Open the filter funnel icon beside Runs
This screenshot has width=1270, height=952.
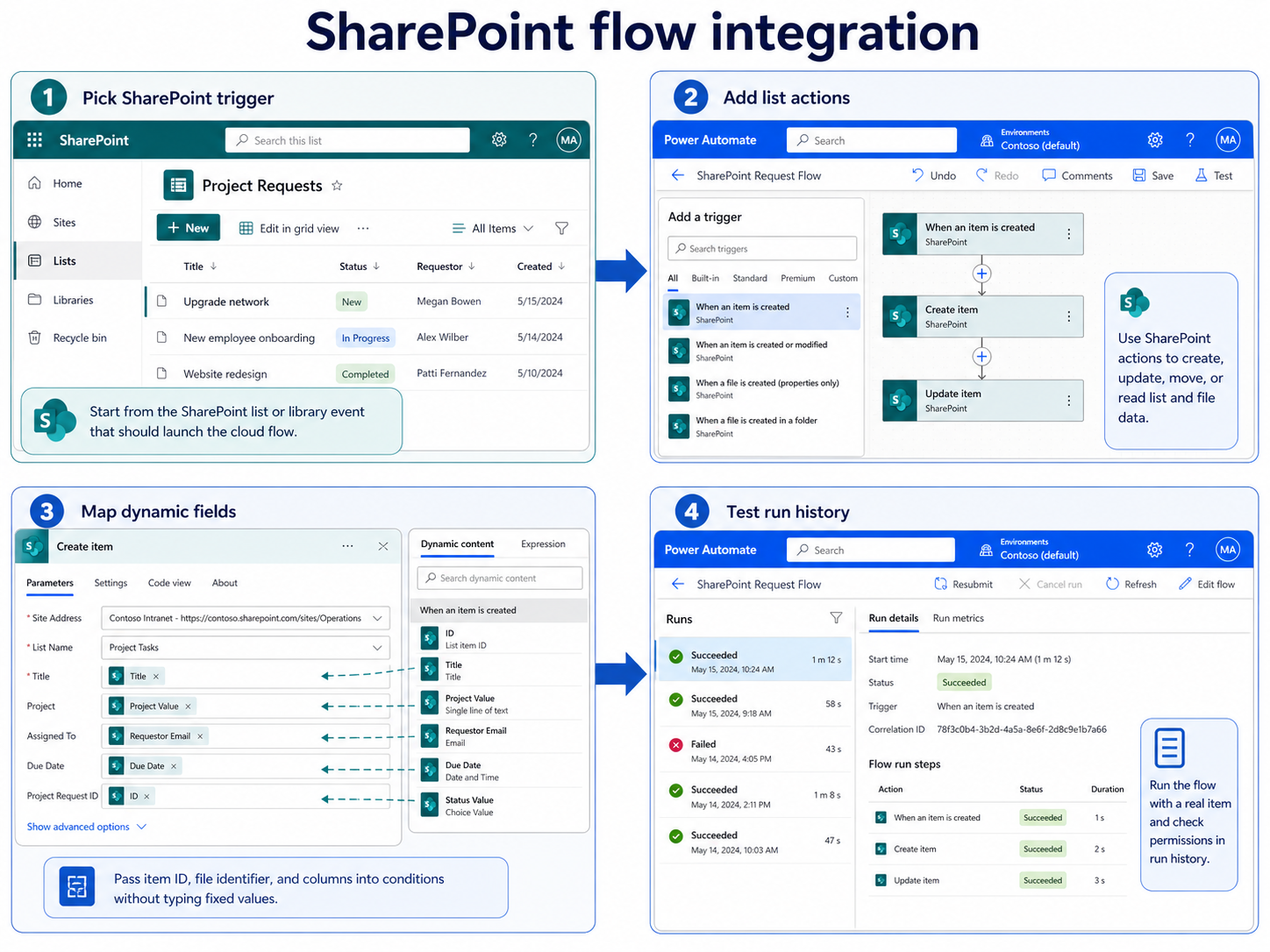click(x=836, y=618)
